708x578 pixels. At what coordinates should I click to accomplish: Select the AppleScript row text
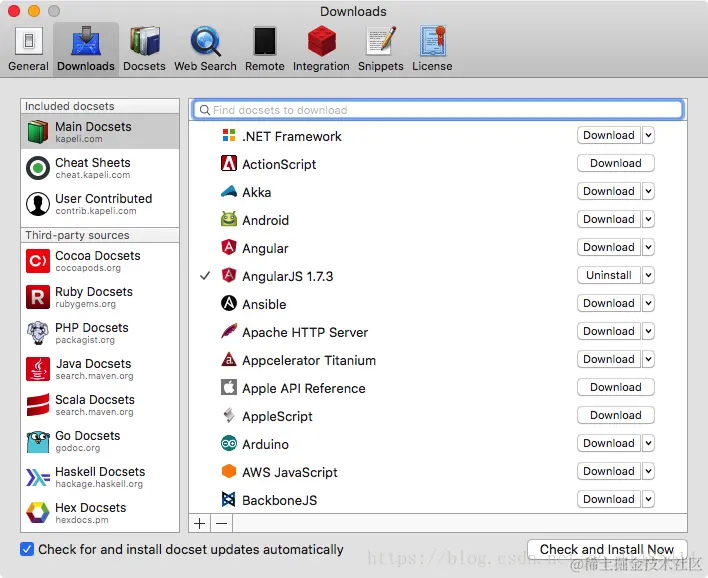click(x=277, y=416)
